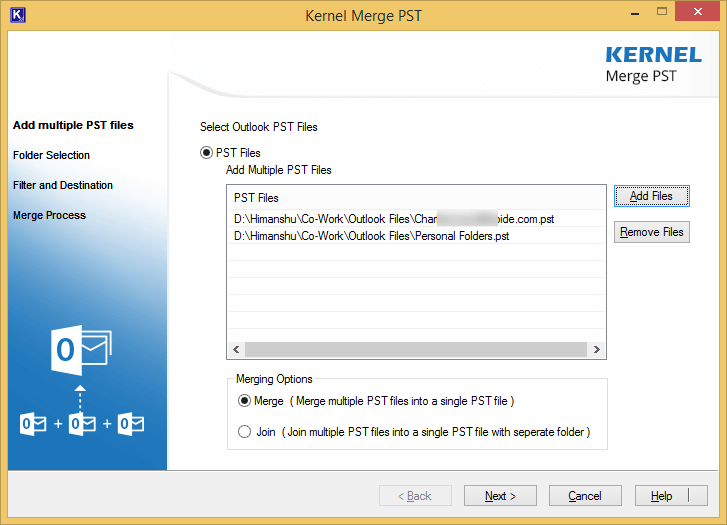Open the Merge Process step

[50, 216]
